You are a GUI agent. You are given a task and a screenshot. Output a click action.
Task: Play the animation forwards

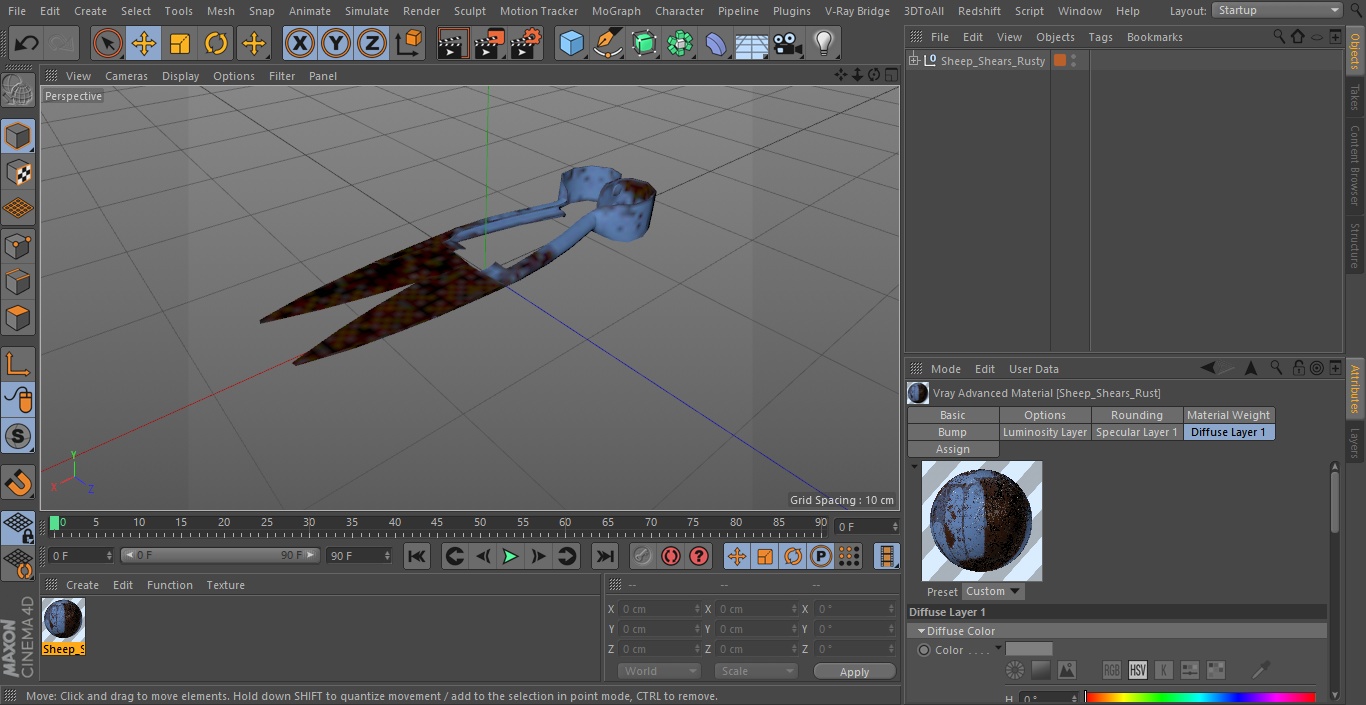510,556
